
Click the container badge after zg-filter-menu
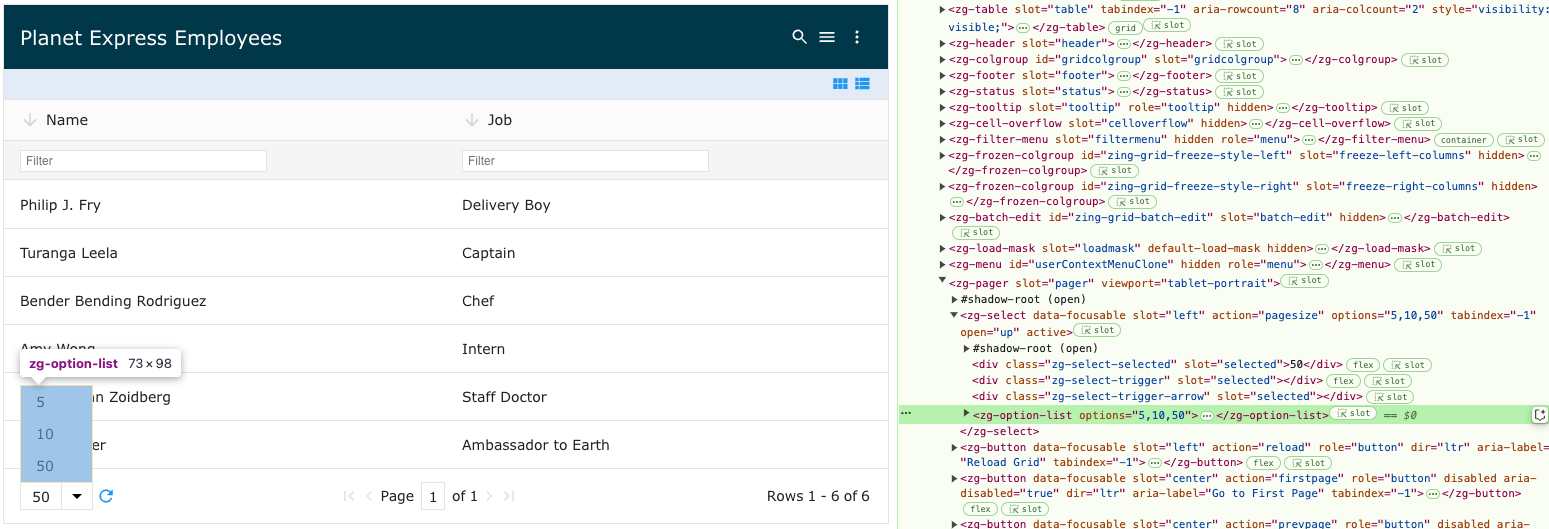[x=1464, y=140]
